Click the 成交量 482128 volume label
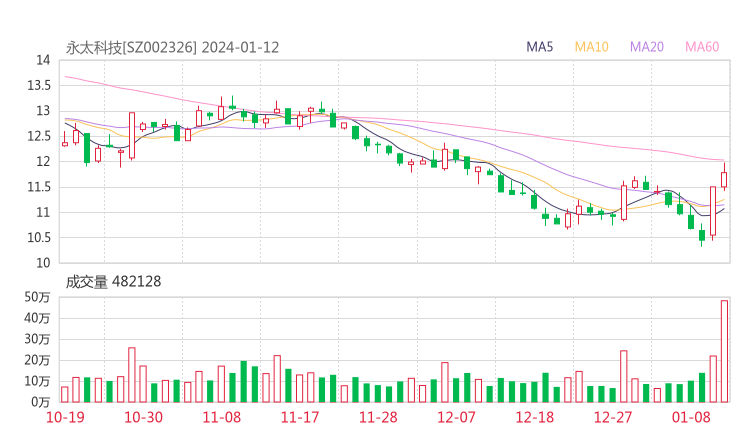 tap(113, 282)
